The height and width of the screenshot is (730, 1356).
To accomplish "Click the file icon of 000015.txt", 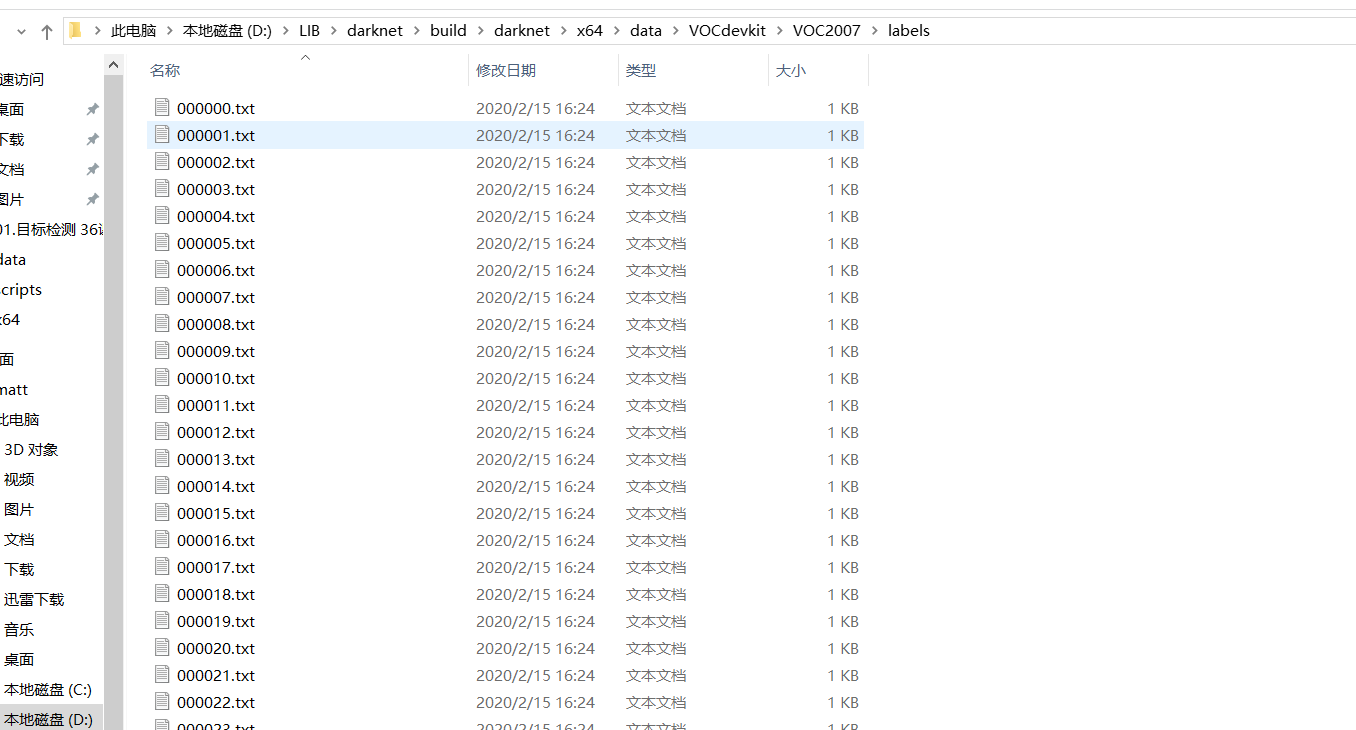I will [162, 512].
